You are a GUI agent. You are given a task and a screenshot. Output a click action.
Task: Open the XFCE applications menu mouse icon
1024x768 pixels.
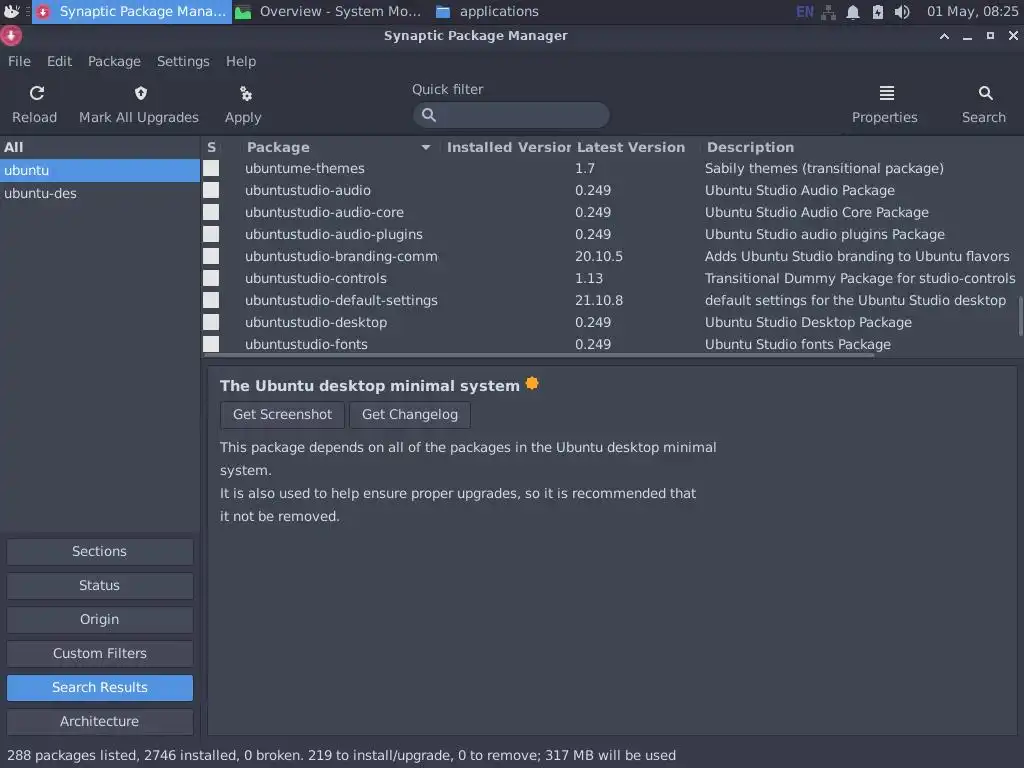point(12,11)
